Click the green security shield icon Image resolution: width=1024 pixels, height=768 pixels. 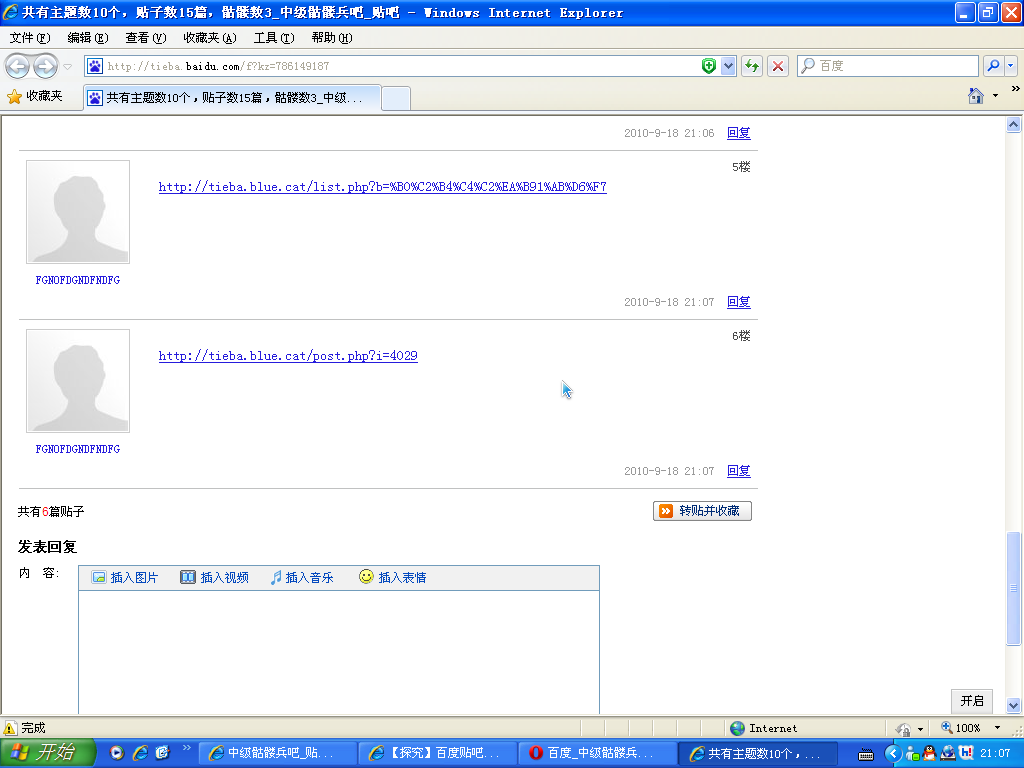tap(709, 66)
